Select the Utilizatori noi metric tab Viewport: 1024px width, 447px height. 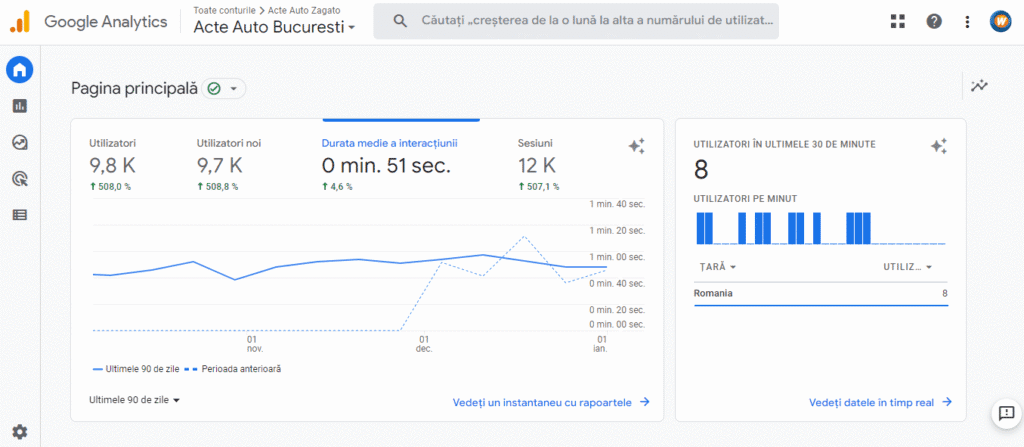(229, 165)
